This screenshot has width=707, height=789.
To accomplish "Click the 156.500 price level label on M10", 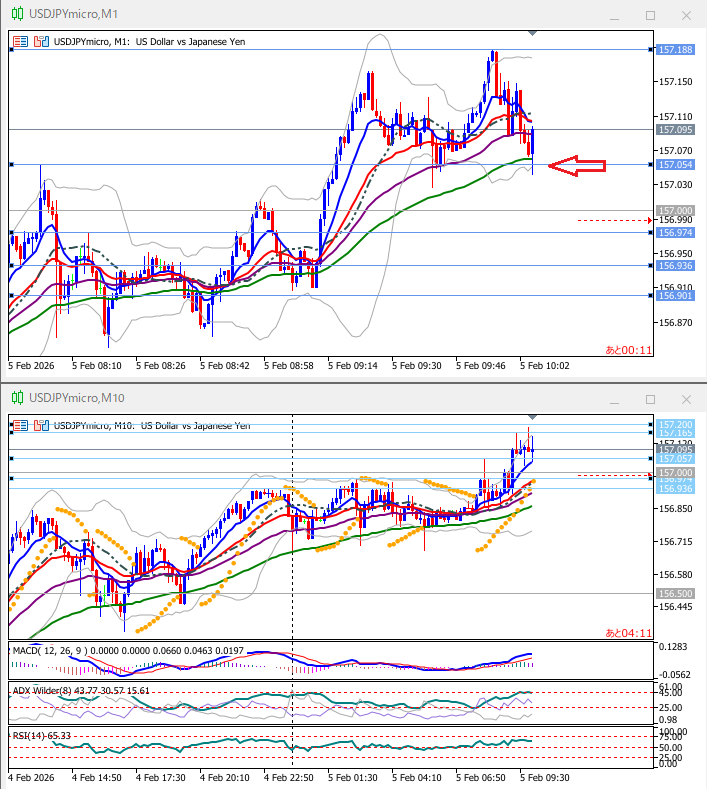I will click(x=675, y=593).
